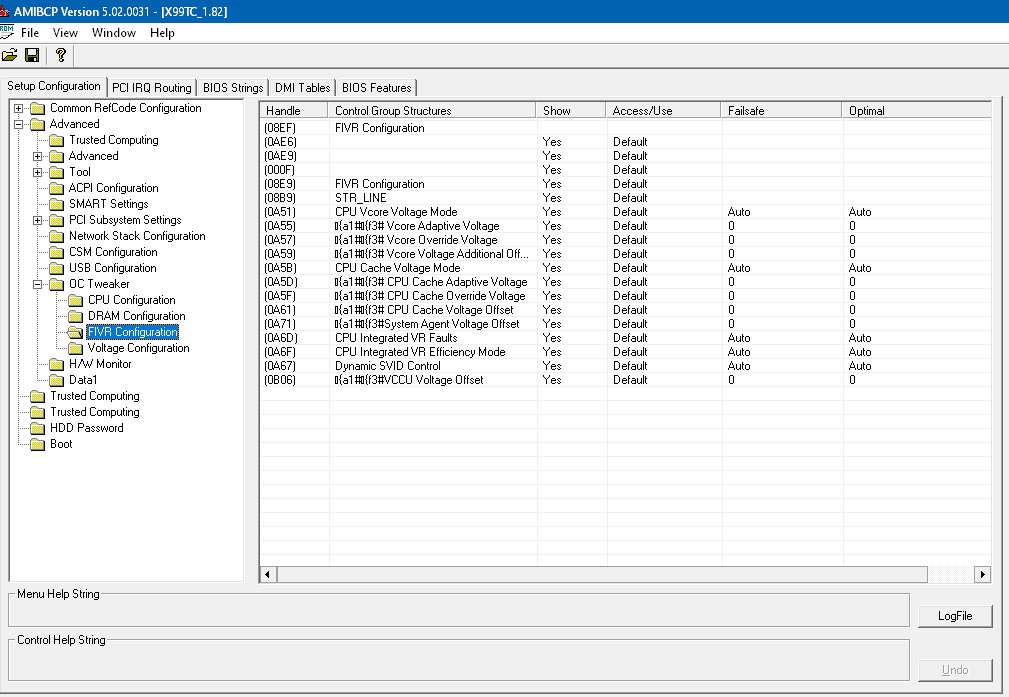The height and width of the screenshot is (697, 1009).
Task: Click the Failsafe column header
Action: click(781, 111)
